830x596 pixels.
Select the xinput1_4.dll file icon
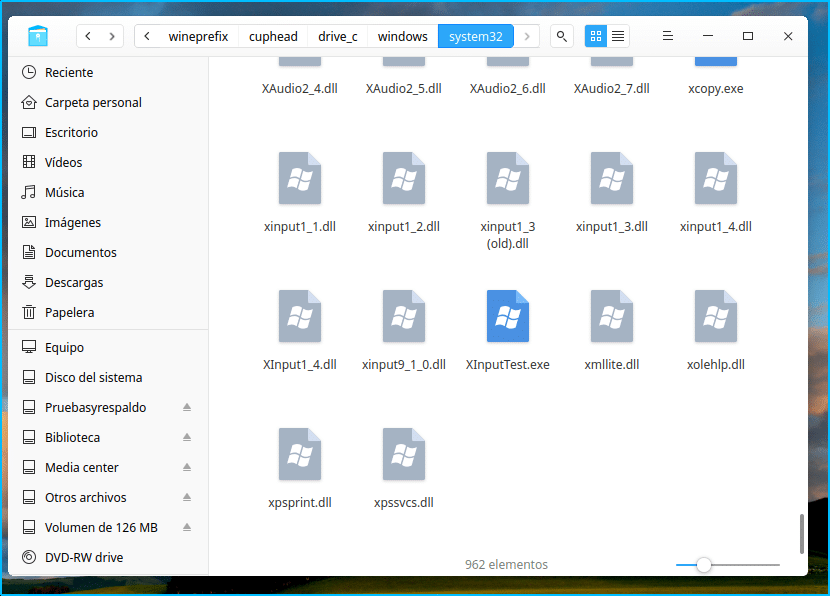[716, 178]
